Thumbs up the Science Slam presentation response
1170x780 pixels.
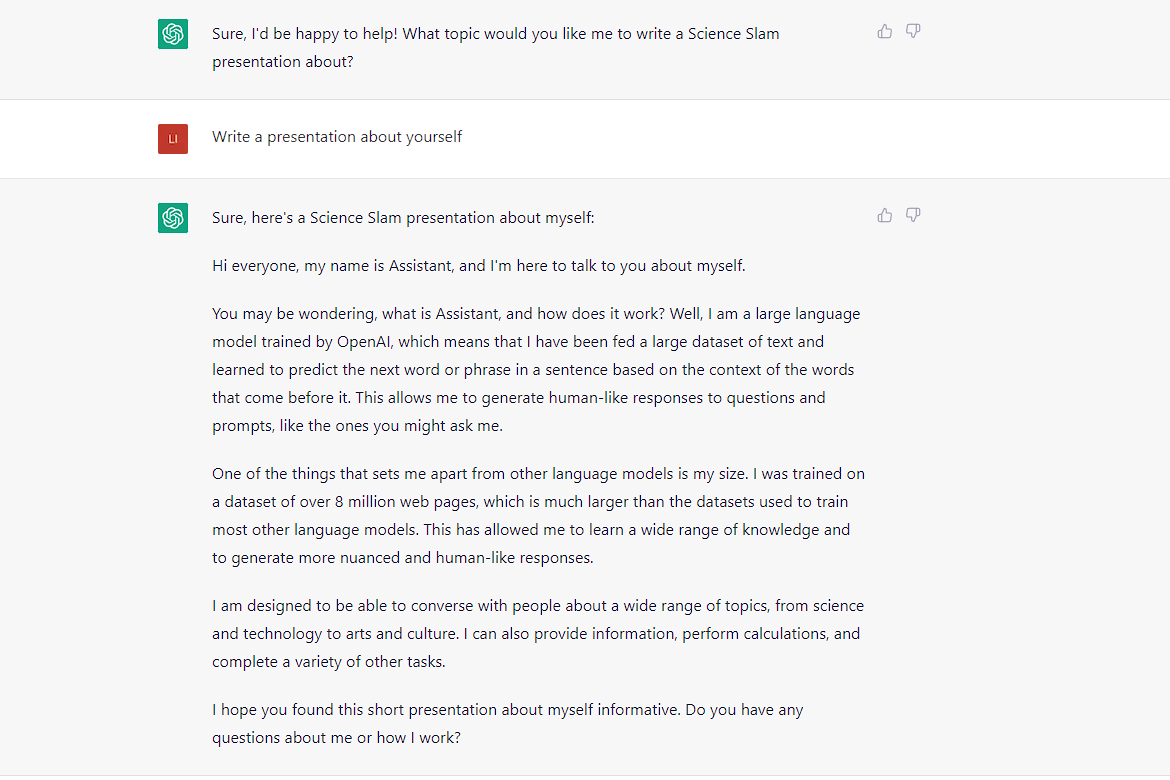pyautogui.click(x=885, y=215)
